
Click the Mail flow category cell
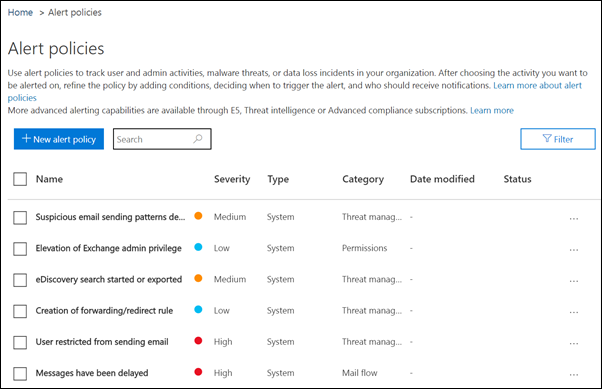(x=359, y=373)
